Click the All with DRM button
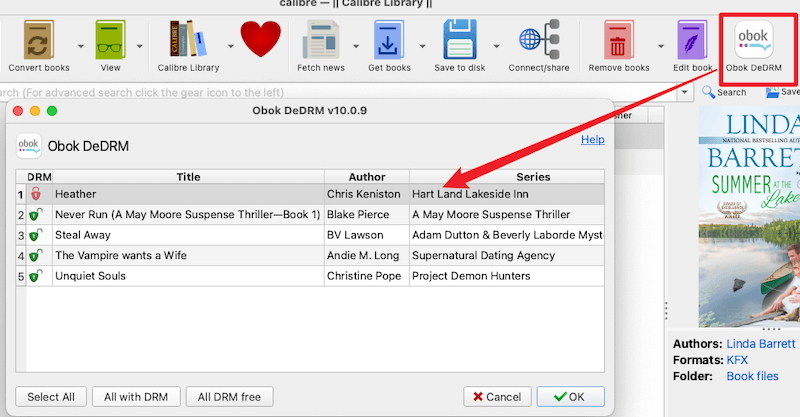The width and height of the screenshot is (800, 417). (x=136, y=397)
